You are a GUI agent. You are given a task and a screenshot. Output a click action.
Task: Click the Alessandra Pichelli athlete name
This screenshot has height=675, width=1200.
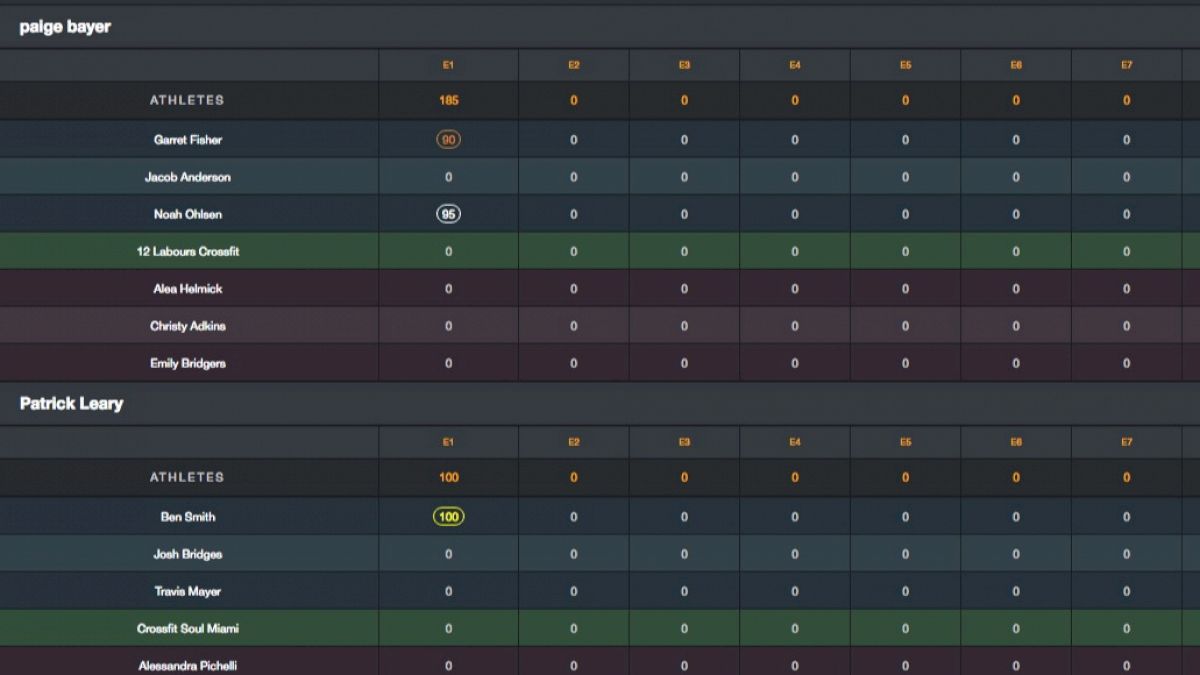(x=188, y=666)
